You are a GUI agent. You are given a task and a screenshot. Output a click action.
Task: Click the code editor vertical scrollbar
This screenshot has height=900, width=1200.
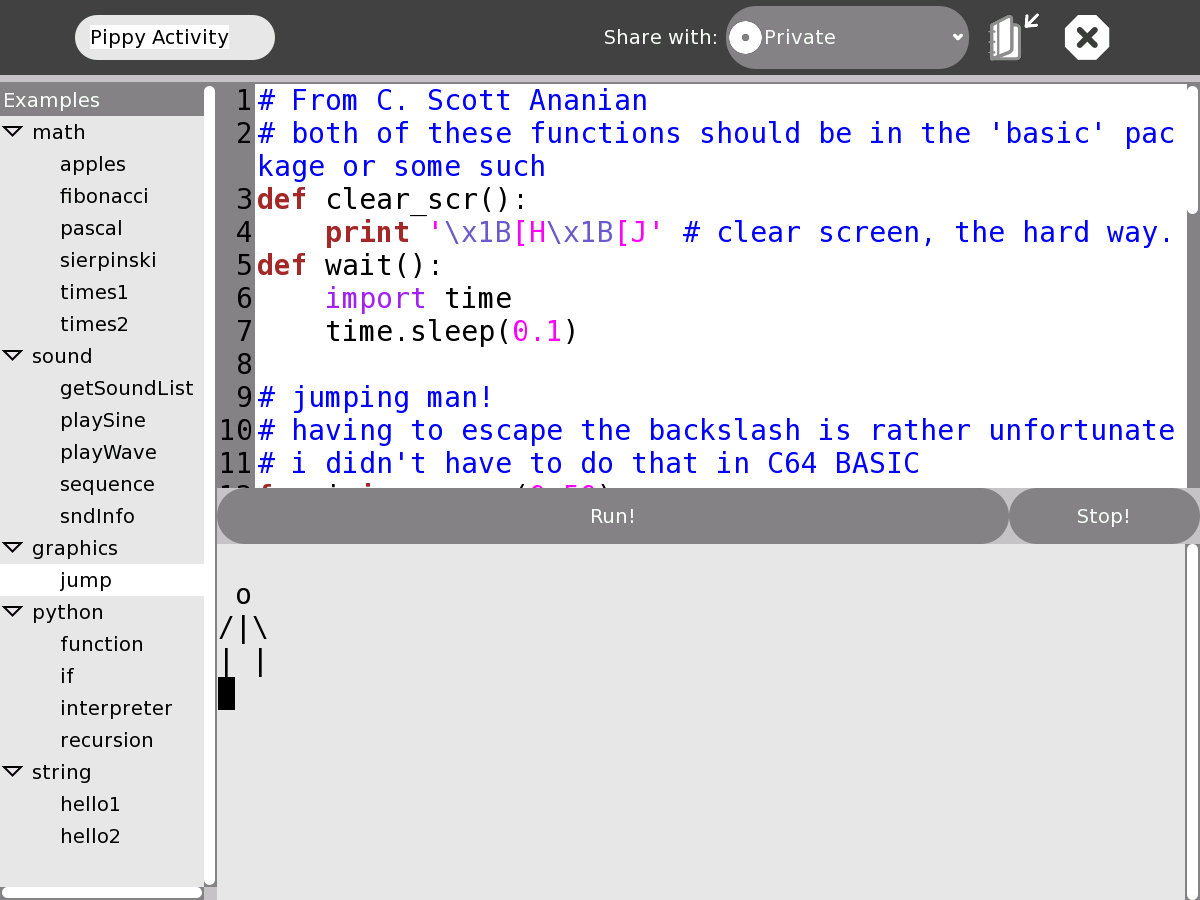1192,150
